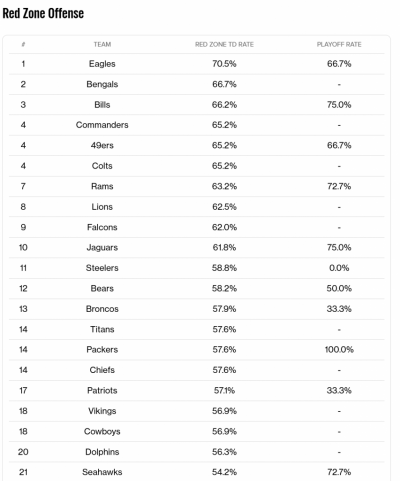Viewport: 400px width, 481px height.
Task: Select the Dolphins 56.3% rate cell
Action: (x=224, y=452)
